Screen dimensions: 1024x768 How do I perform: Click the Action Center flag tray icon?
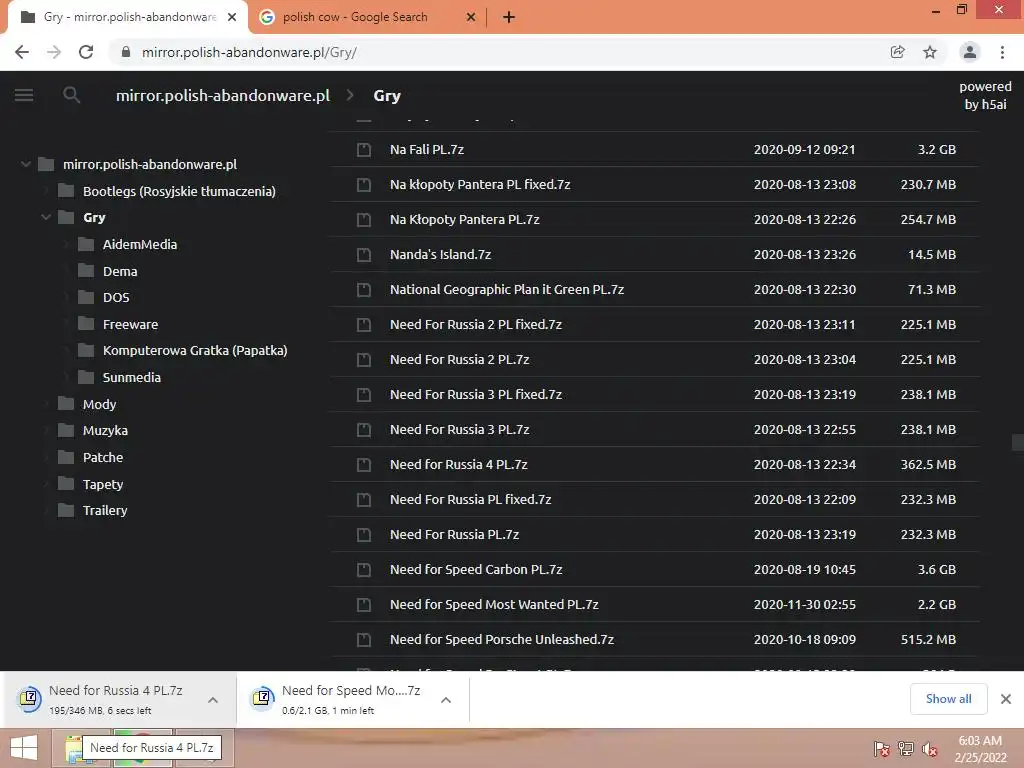pyautogui.click(x=881, y=749)
